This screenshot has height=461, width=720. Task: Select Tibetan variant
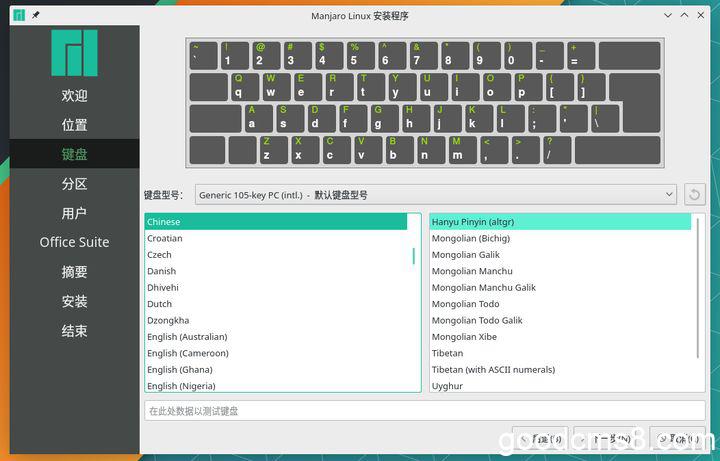(x=561, y=354)
